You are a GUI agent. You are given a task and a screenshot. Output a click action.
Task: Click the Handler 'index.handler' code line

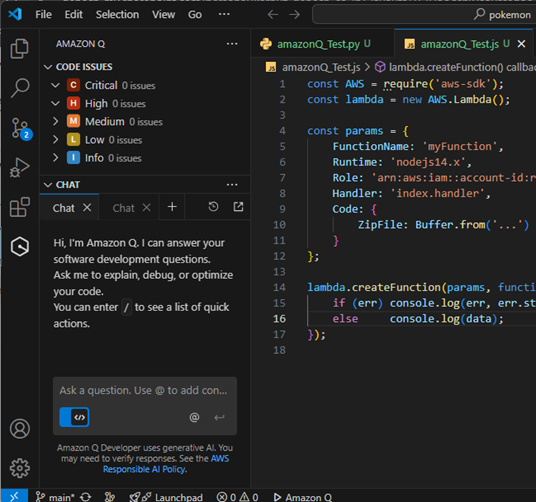pyautogui.click(x=412, y=193)
